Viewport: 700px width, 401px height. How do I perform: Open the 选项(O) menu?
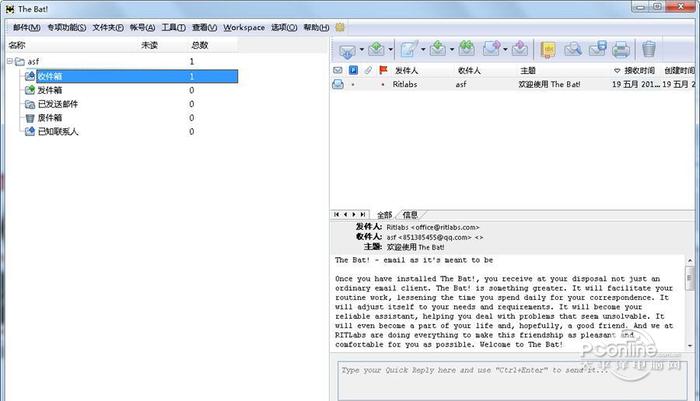(284, 28)
